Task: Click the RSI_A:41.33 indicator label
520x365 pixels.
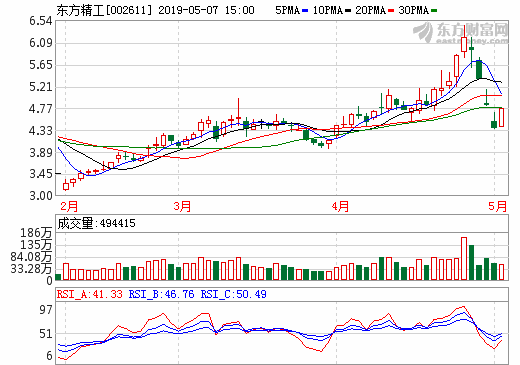Action: (90, 294)
